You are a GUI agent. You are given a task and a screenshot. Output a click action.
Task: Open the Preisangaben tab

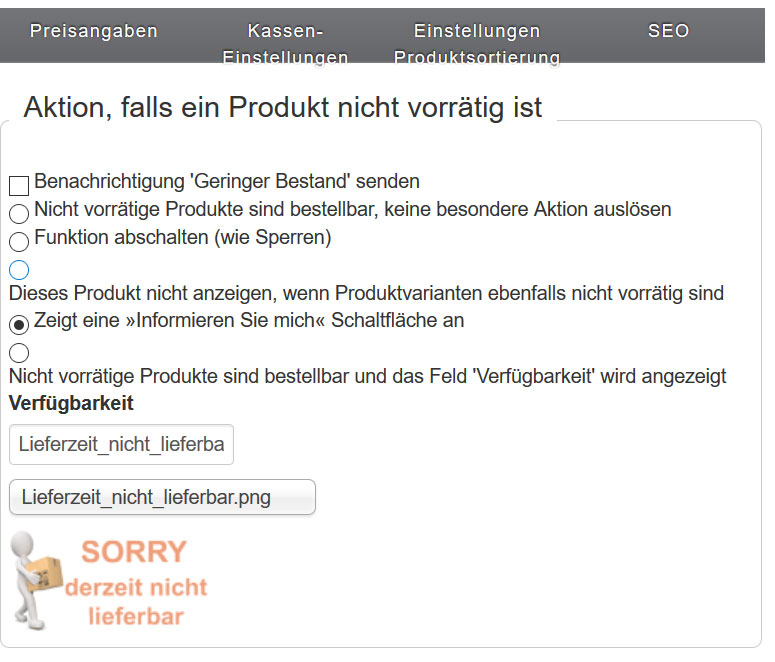click(93, 31)
